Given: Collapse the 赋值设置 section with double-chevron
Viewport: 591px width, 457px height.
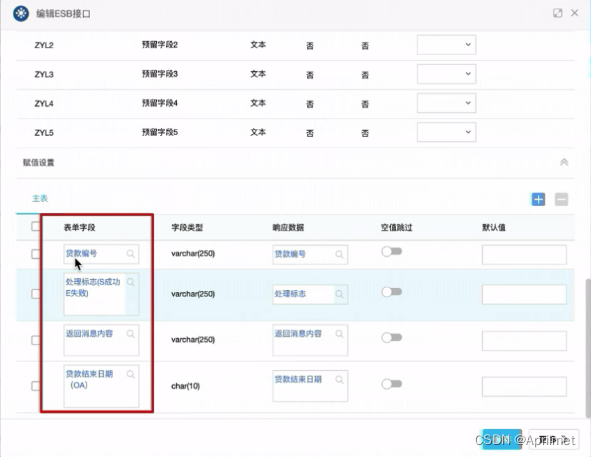Looking at the screenshot, I should [564, 162].
